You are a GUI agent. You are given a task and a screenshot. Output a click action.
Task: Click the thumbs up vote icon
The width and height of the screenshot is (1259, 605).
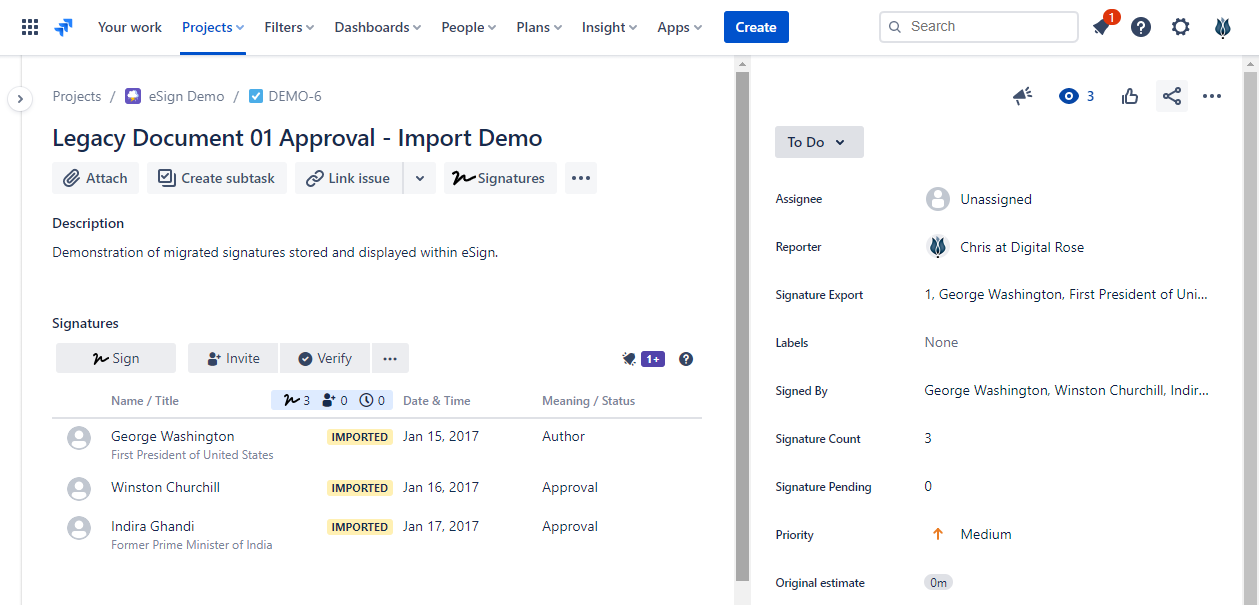1130,96
